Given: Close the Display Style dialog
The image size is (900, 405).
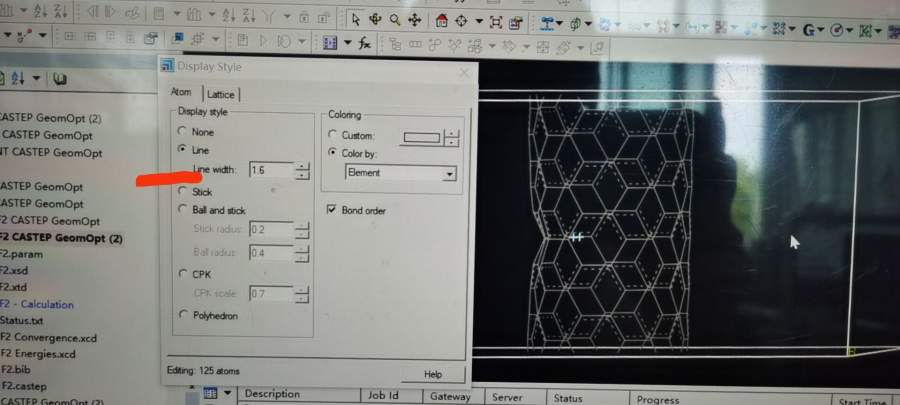Looking at the screenshot, I should click(464, 72).
